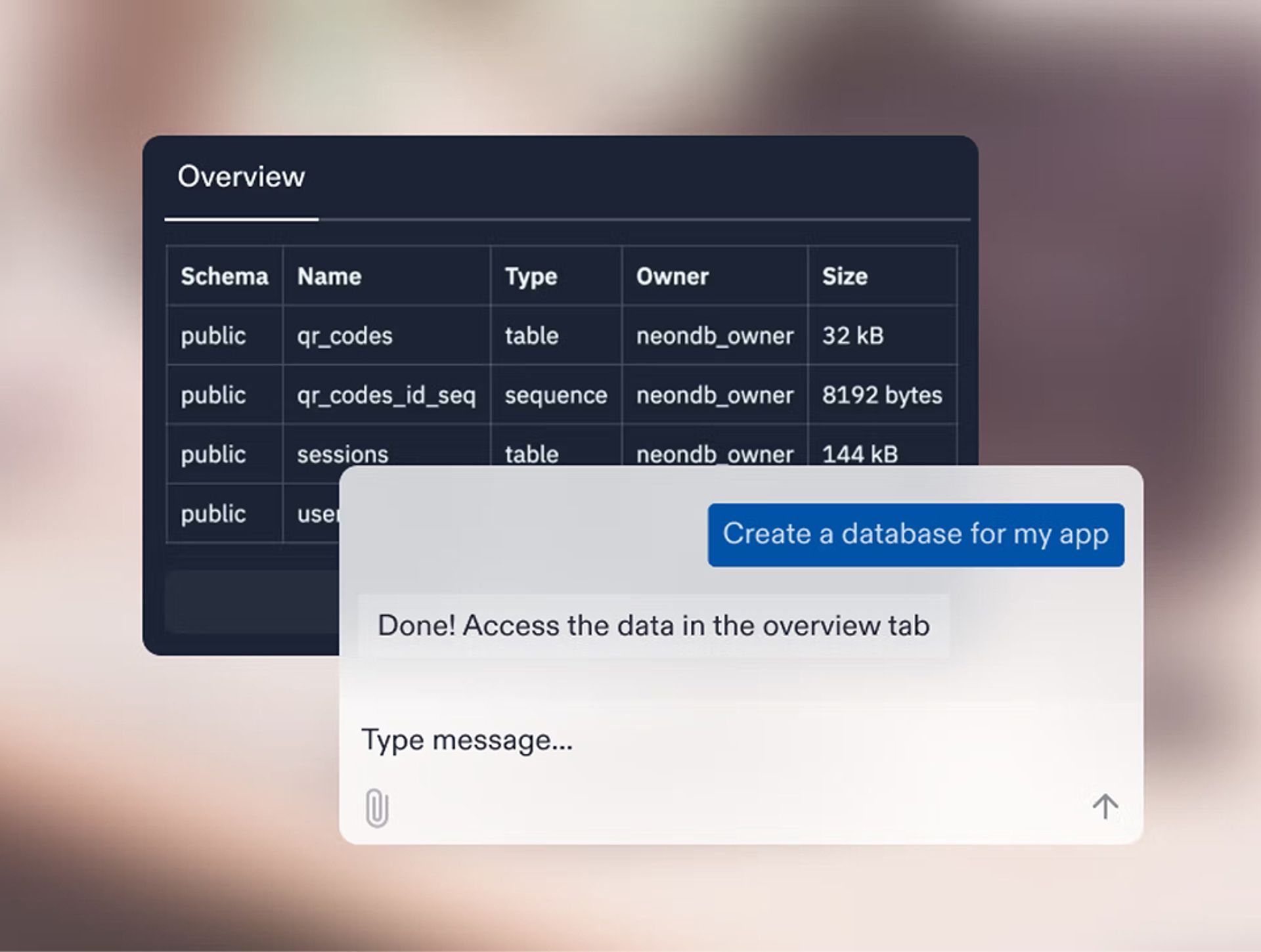Click the 'Create a database for my app' message
1261x952 pixels.
[x=916, y=534]
